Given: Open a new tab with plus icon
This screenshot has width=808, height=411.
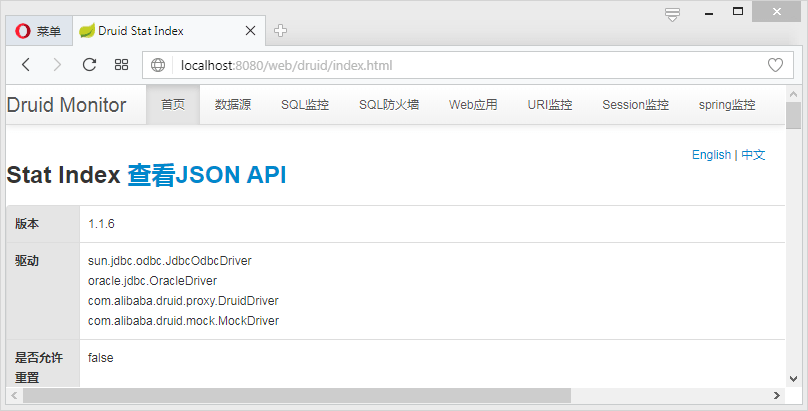Looking at the screenshot, I should (x=280, y=31).
